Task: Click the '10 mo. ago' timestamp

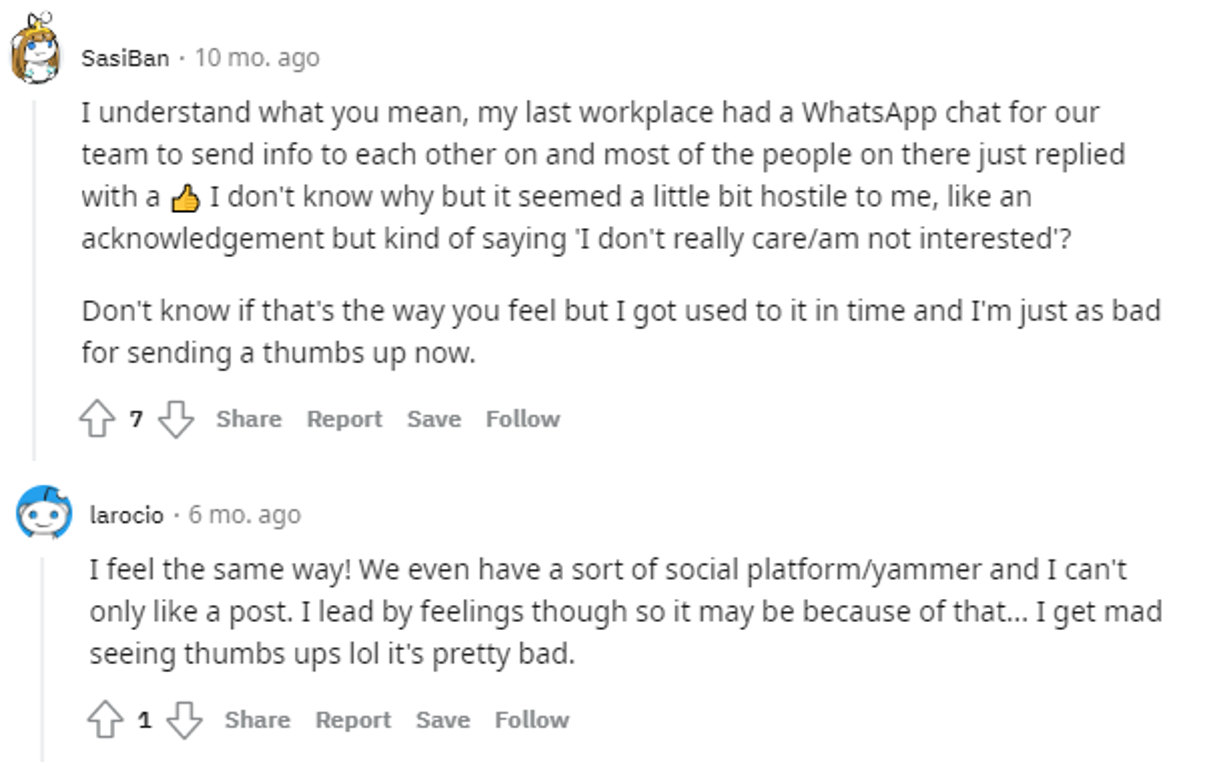Action: click(257, 58)
